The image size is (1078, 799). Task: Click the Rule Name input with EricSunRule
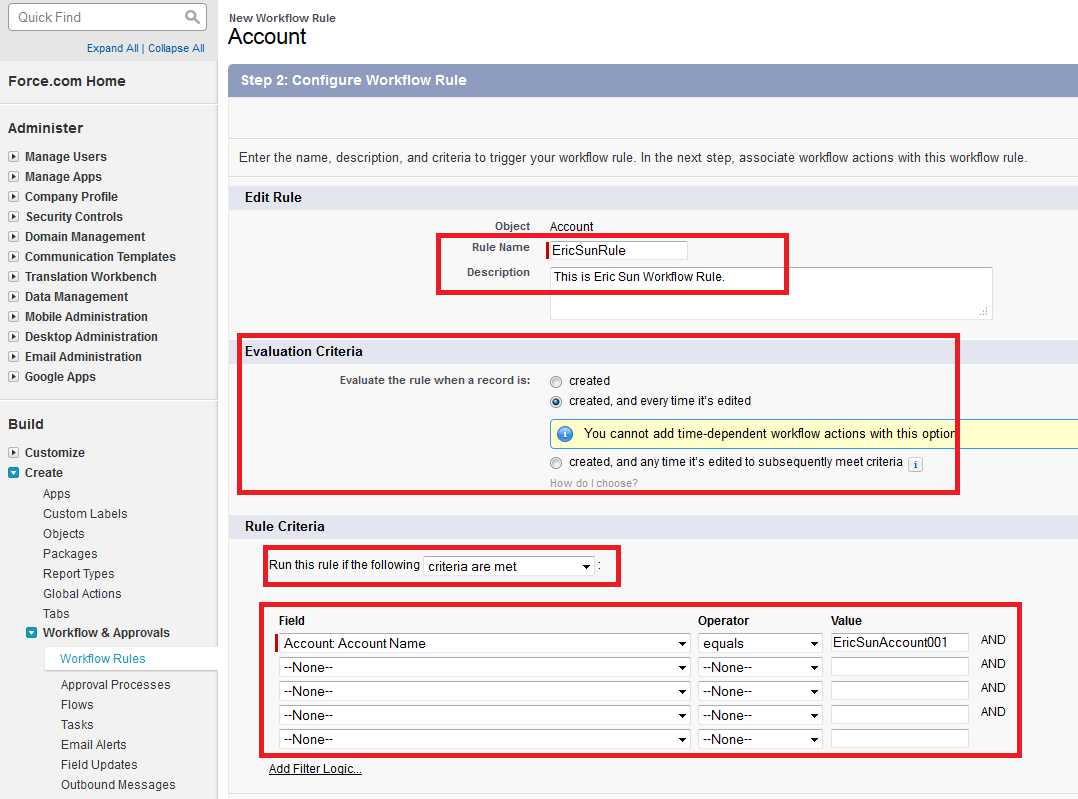click(x=617, y=250)
